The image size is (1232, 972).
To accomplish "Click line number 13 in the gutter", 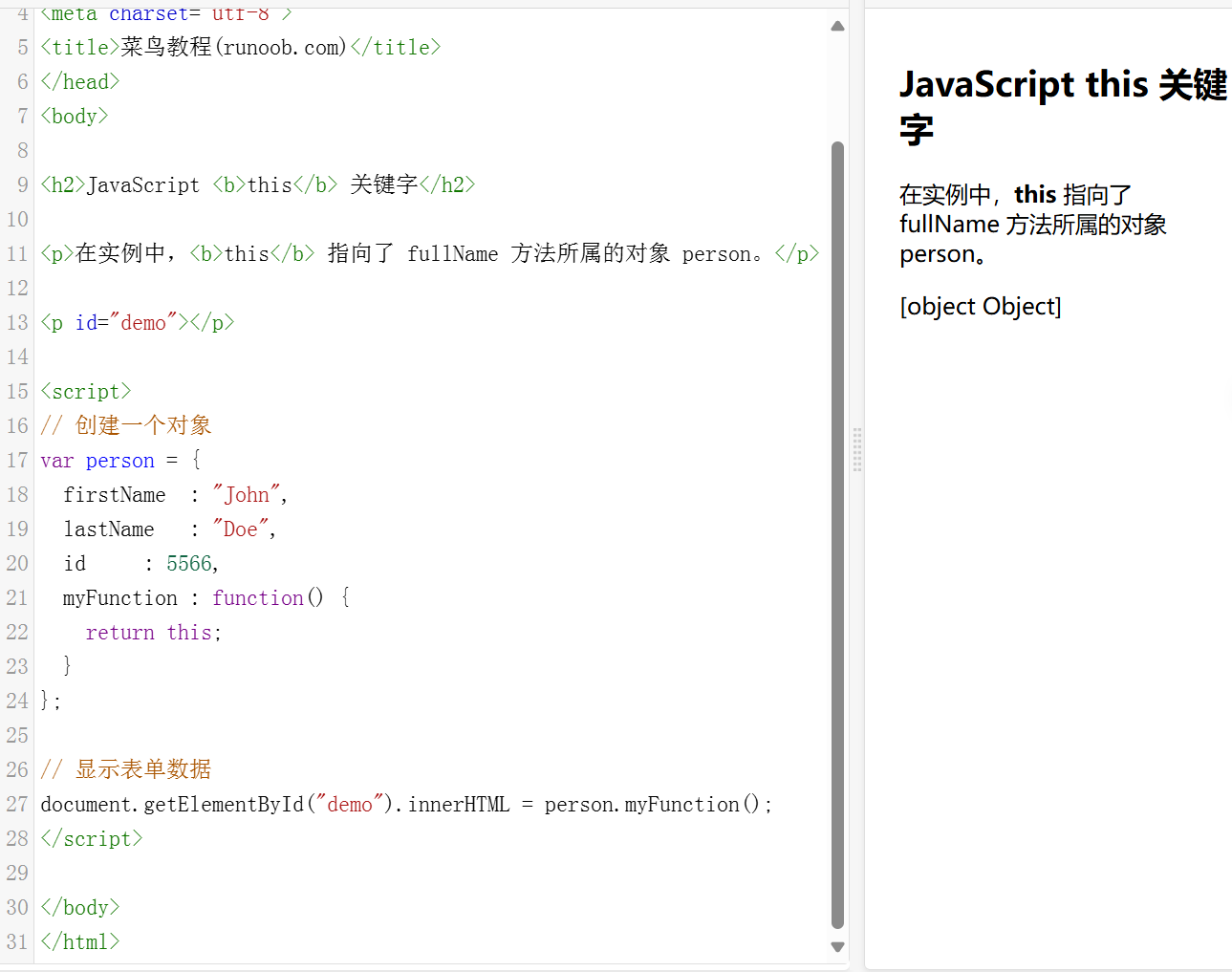I will point(17,323).
